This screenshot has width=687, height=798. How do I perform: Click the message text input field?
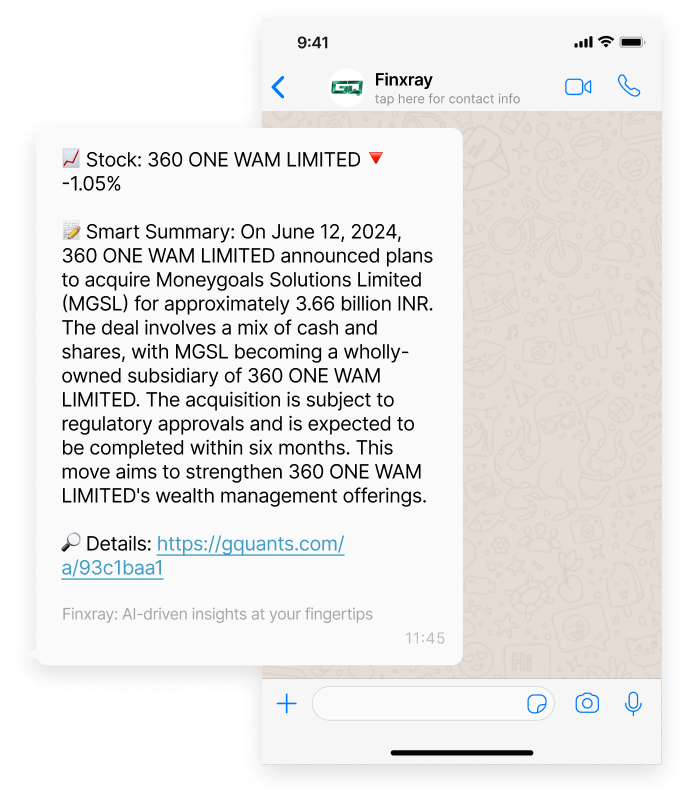(x=433, y=703)
